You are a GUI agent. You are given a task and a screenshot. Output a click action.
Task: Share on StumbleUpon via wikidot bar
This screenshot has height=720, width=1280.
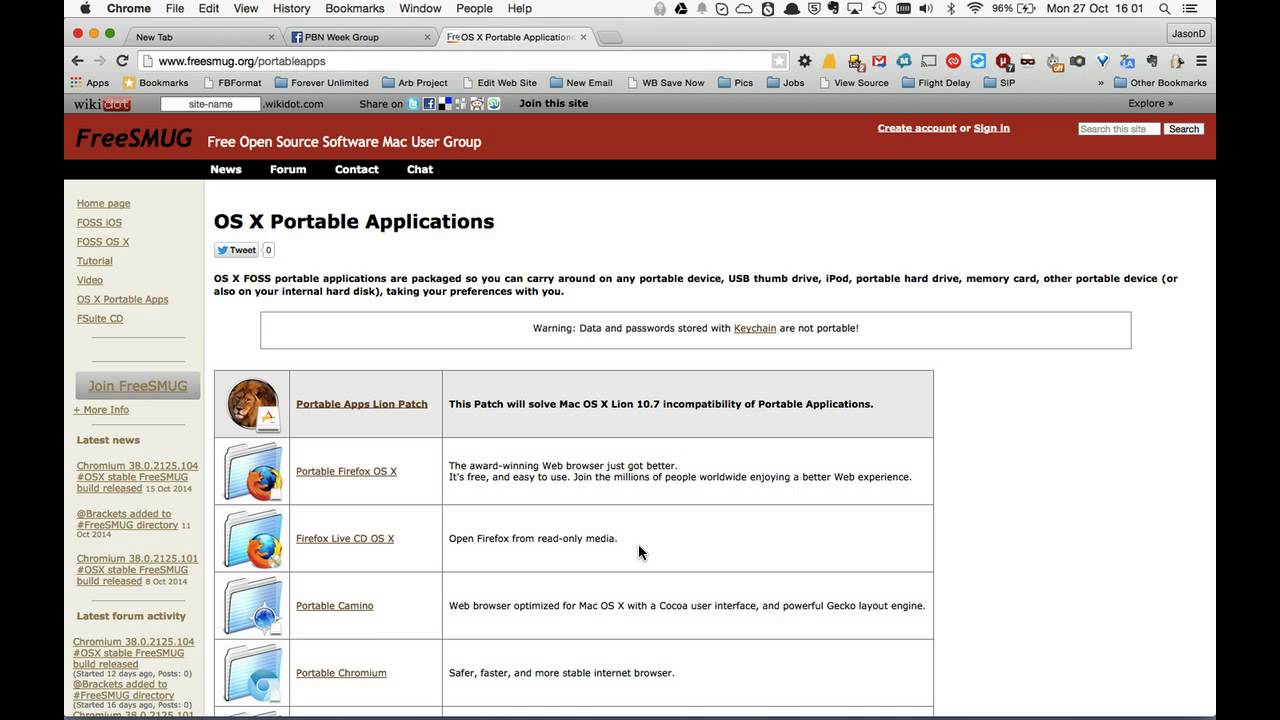coord(493,103)
